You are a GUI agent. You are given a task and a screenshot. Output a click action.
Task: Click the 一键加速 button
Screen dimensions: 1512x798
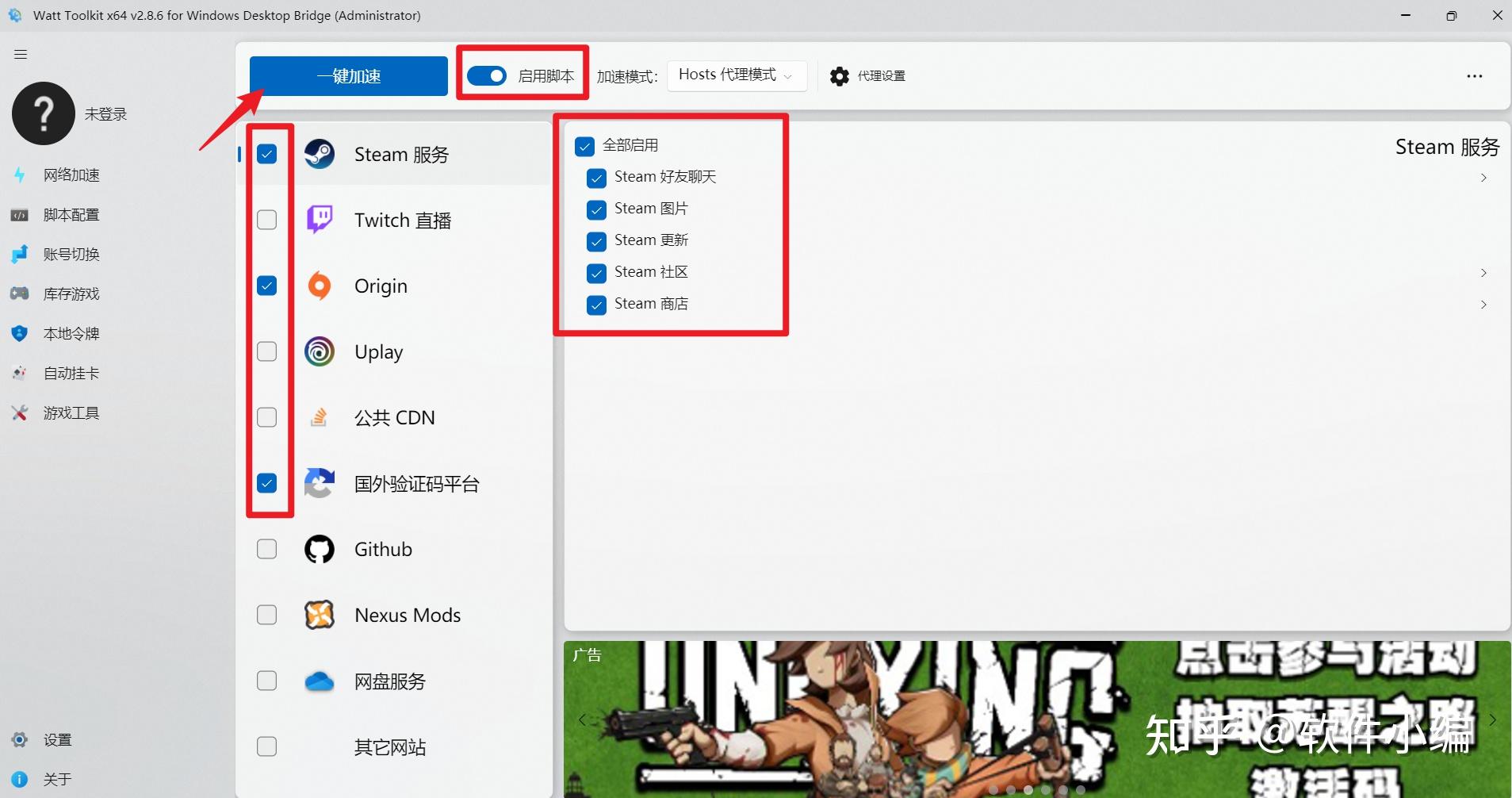pyautogui.click(x=349, y=76)
